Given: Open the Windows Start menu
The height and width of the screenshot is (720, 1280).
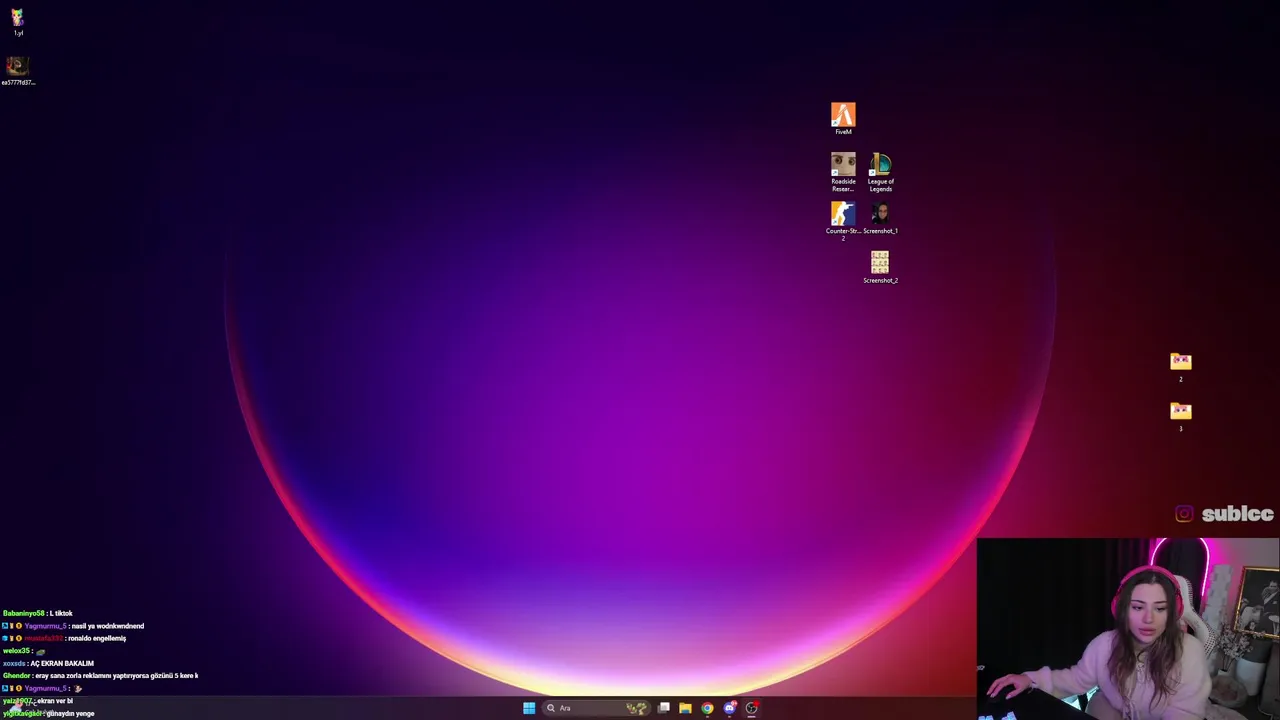Looking at the screenshot, I should (x=529, y=708).
